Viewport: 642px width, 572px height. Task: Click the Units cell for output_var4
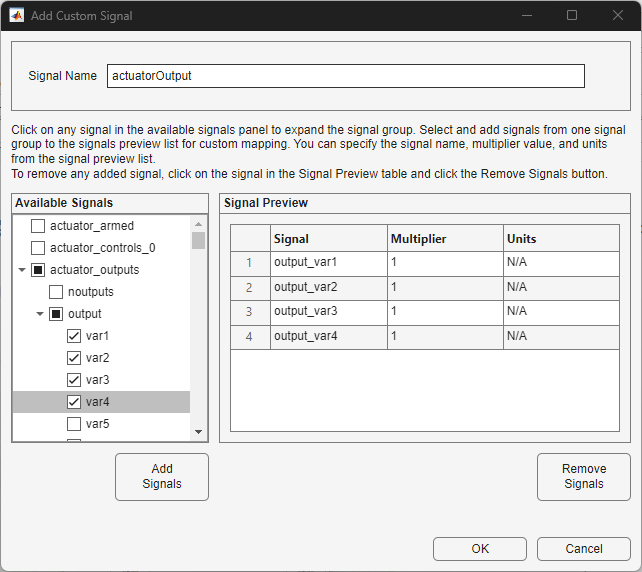click(x=561, y=337)
